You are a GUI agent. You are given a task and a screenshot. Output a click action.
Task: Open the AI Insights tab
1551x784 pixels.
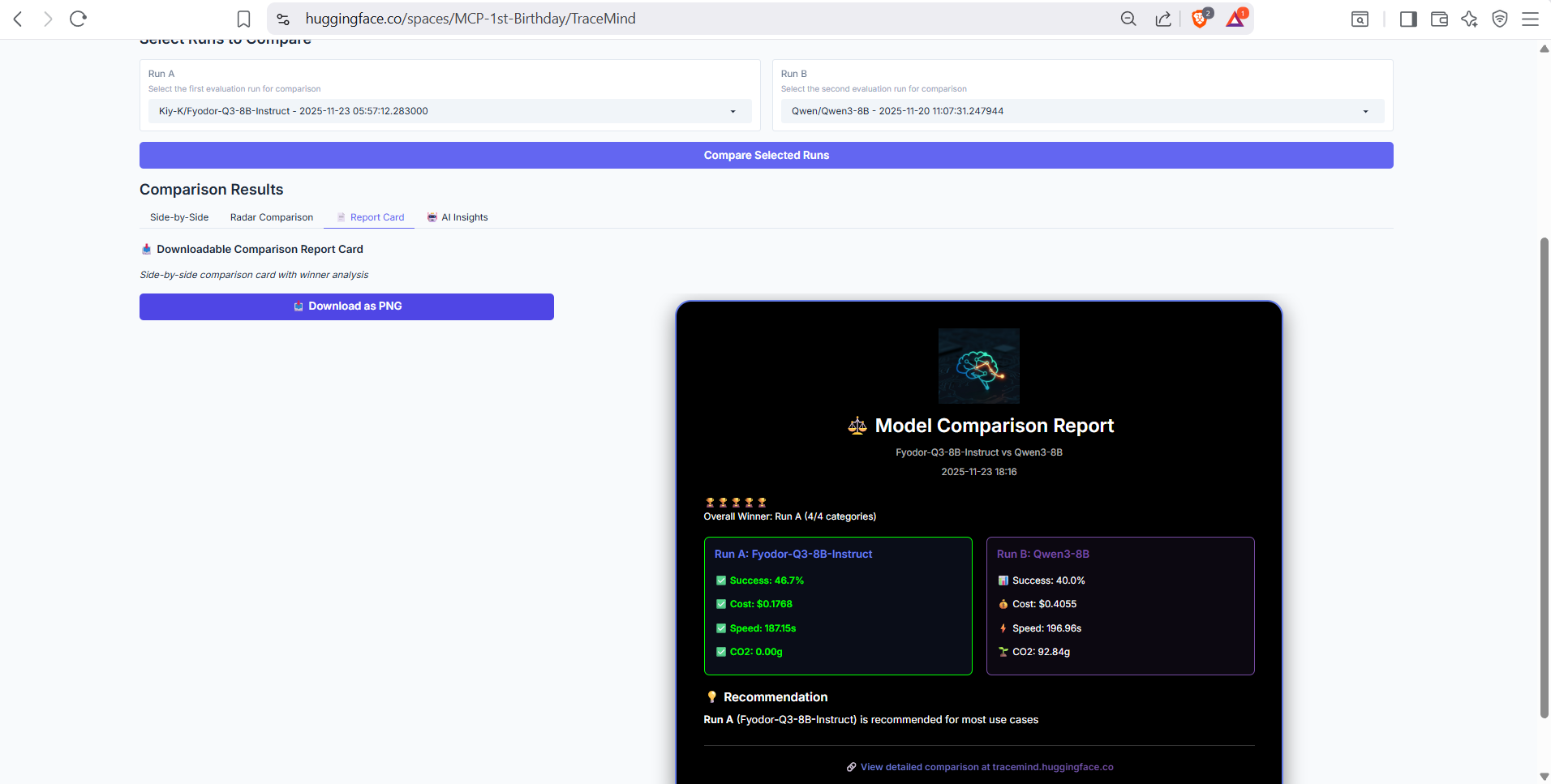click(458, 217)
